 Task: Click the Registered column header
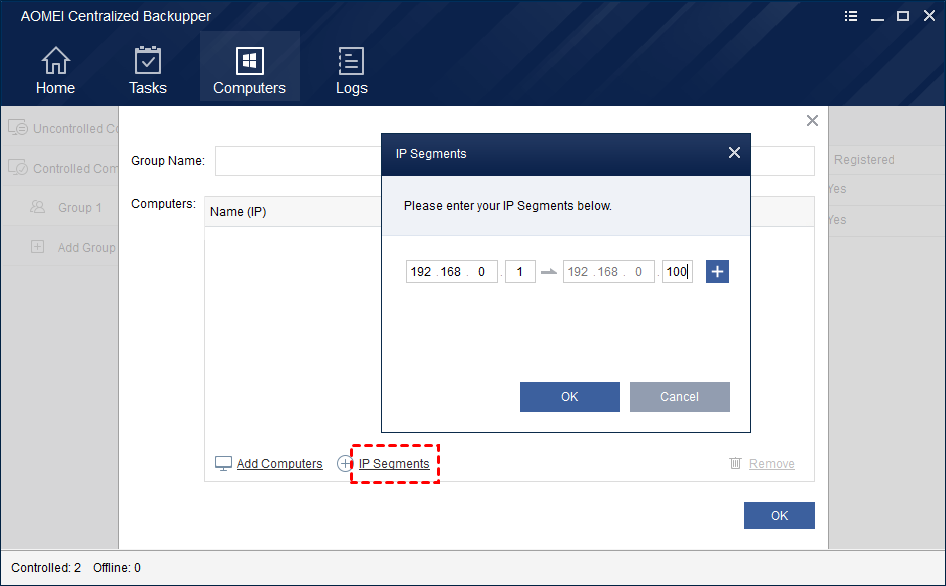pos(864,160)
